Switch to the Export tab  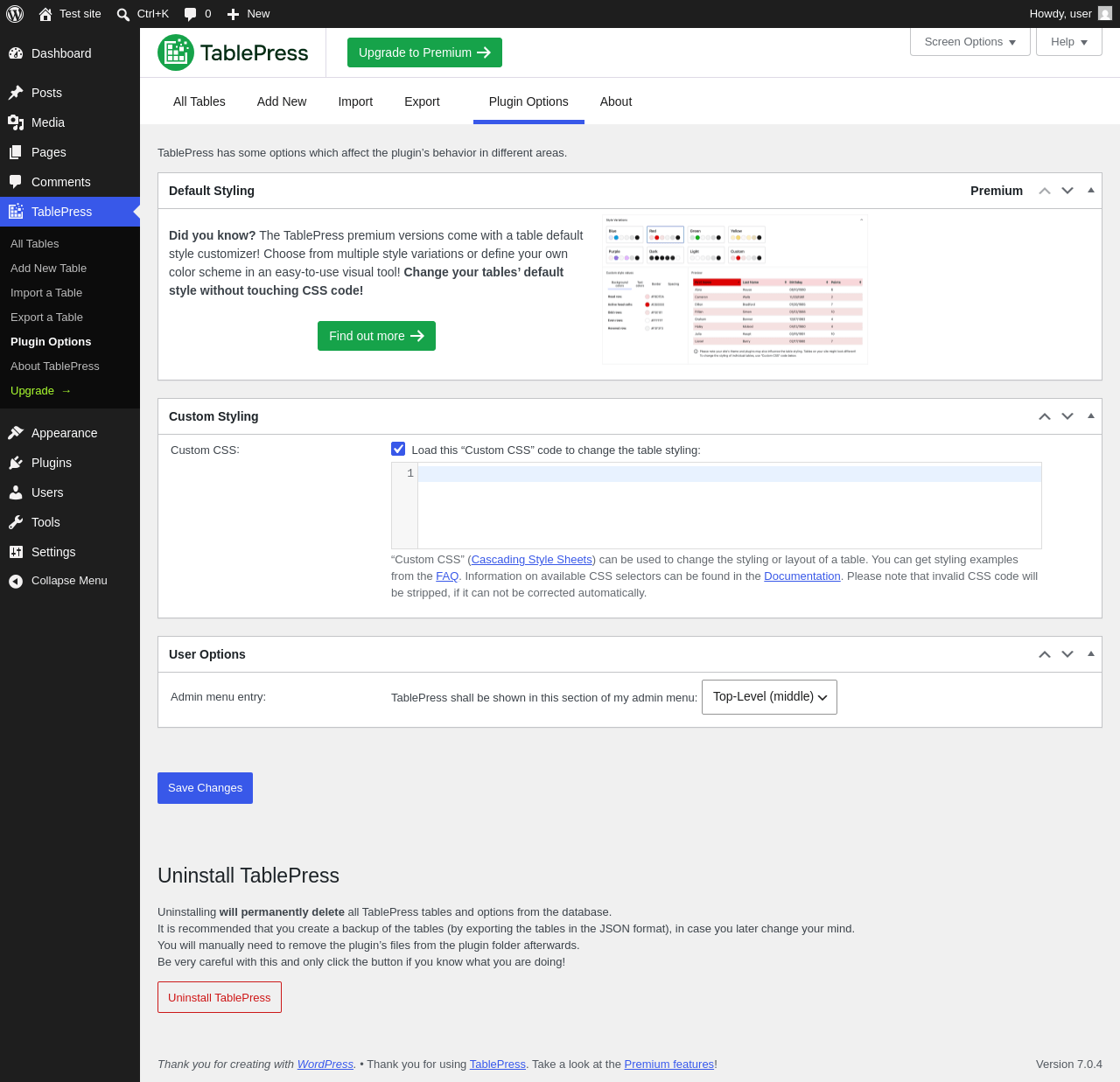point(422,101)
